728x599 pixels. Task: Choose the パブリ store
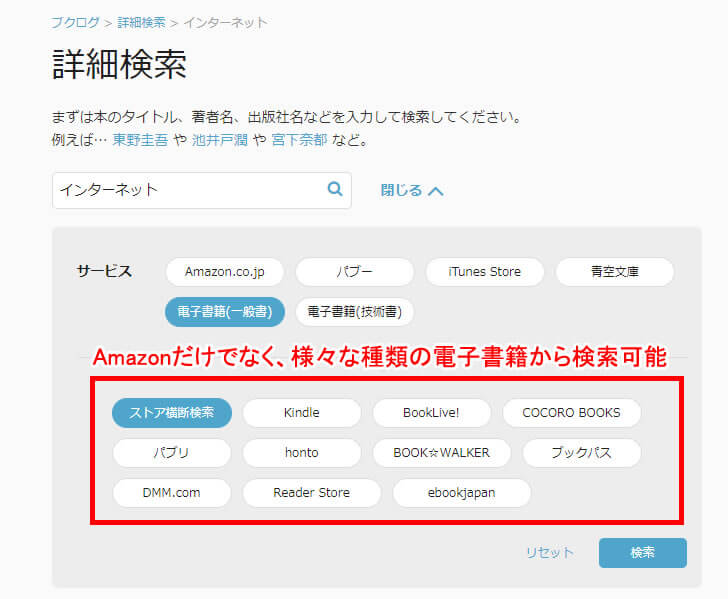172,453
